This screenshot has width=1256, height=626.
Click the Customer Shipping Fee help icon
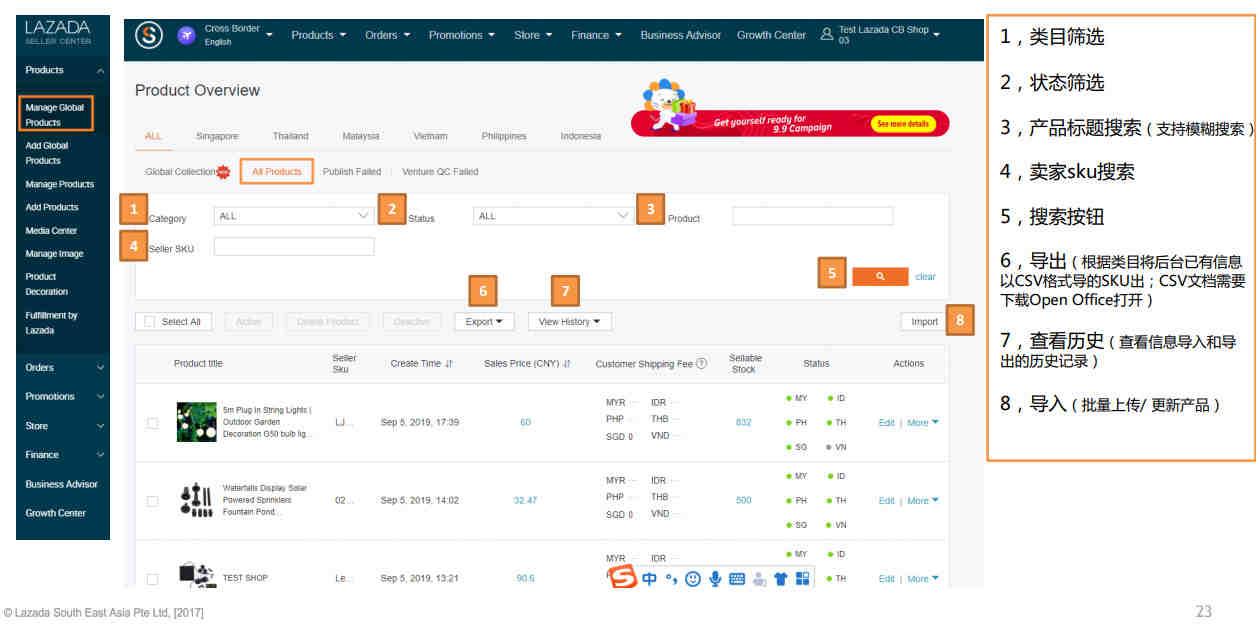coord(701,364)
